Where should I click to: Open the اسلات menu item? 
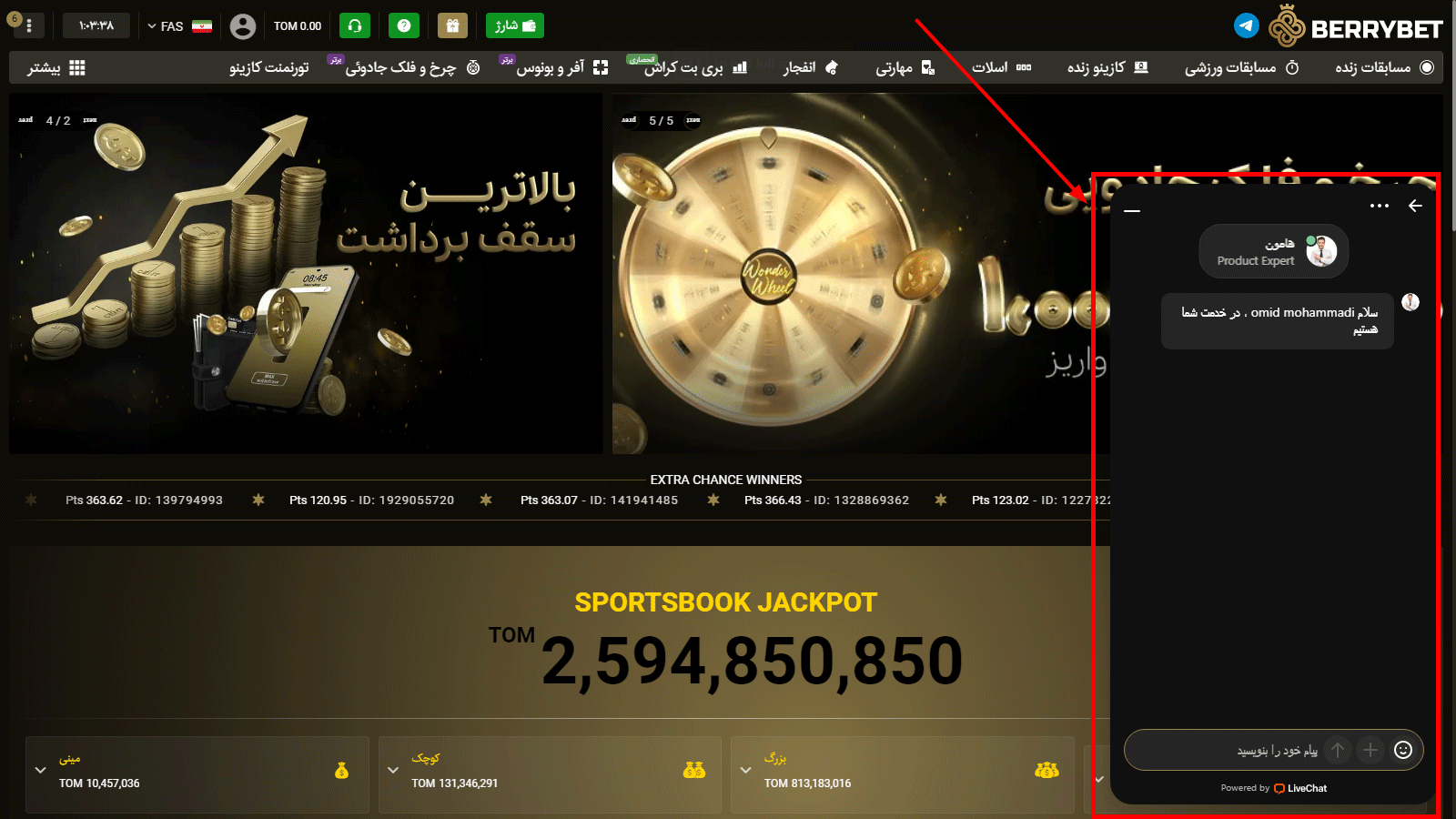click(1001, 67)
